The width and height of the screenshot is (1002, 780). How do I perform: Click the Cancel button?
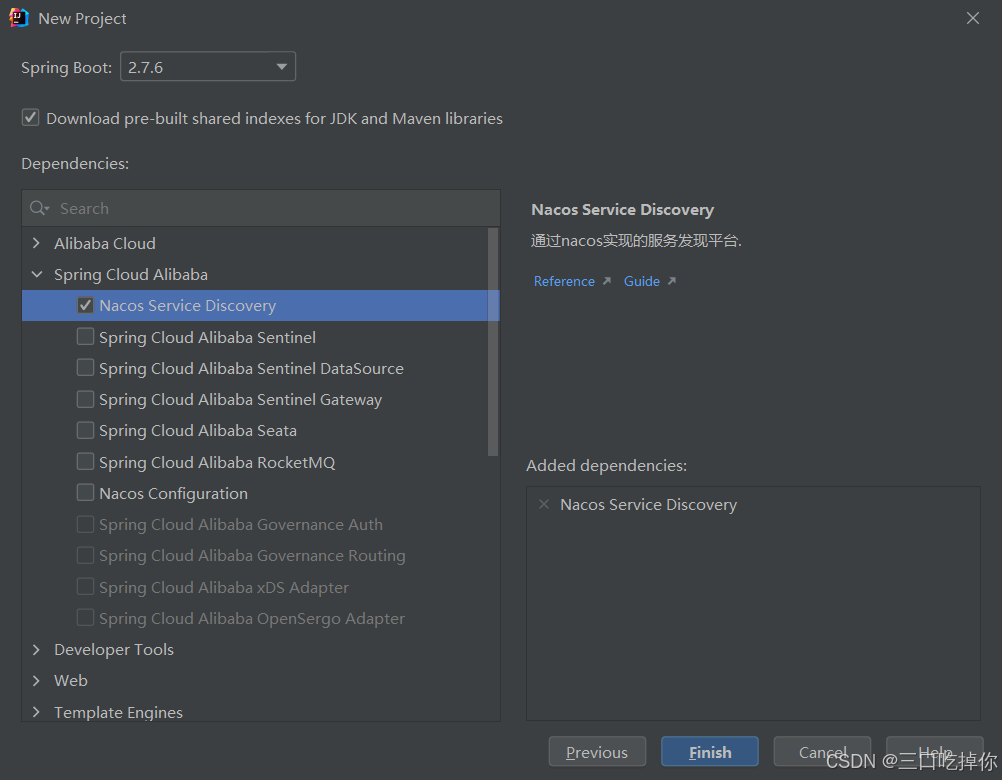[x=822, y=752]
